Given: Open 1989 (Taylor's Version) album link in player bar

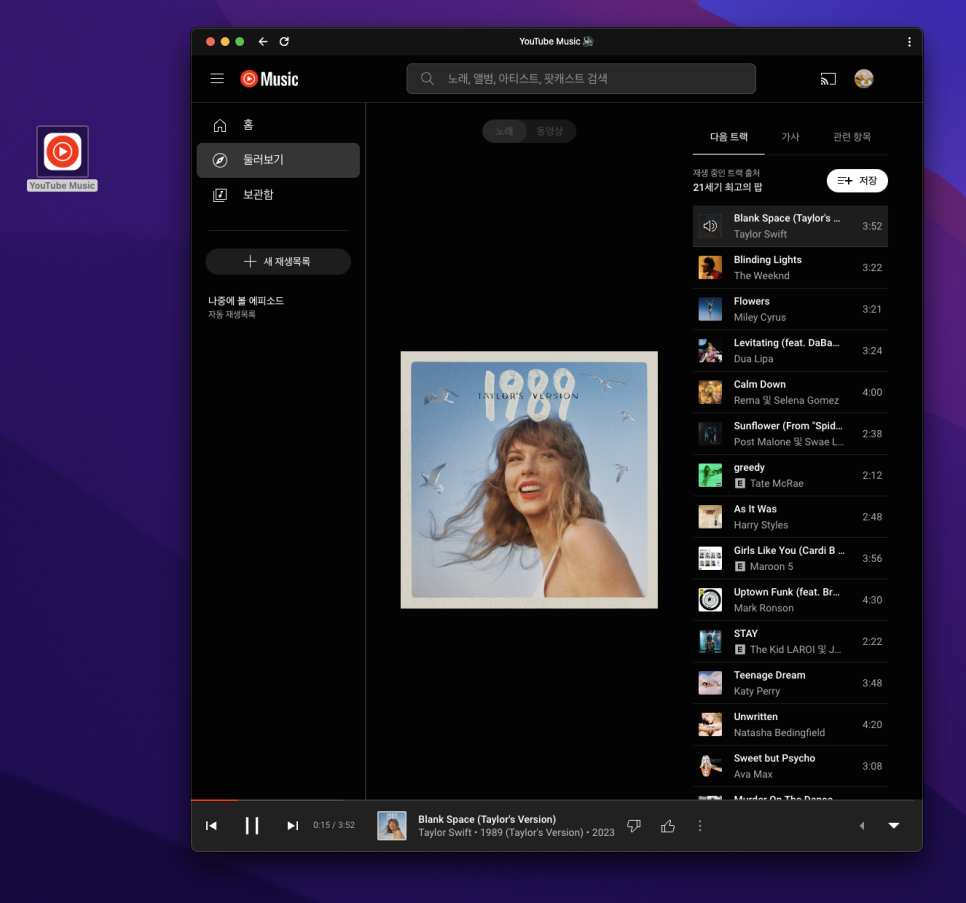Looking at the screenshot, I should pos(532,833).
